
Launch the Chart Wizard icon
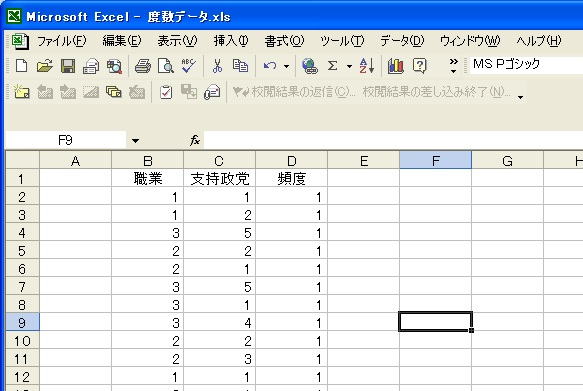396,66
